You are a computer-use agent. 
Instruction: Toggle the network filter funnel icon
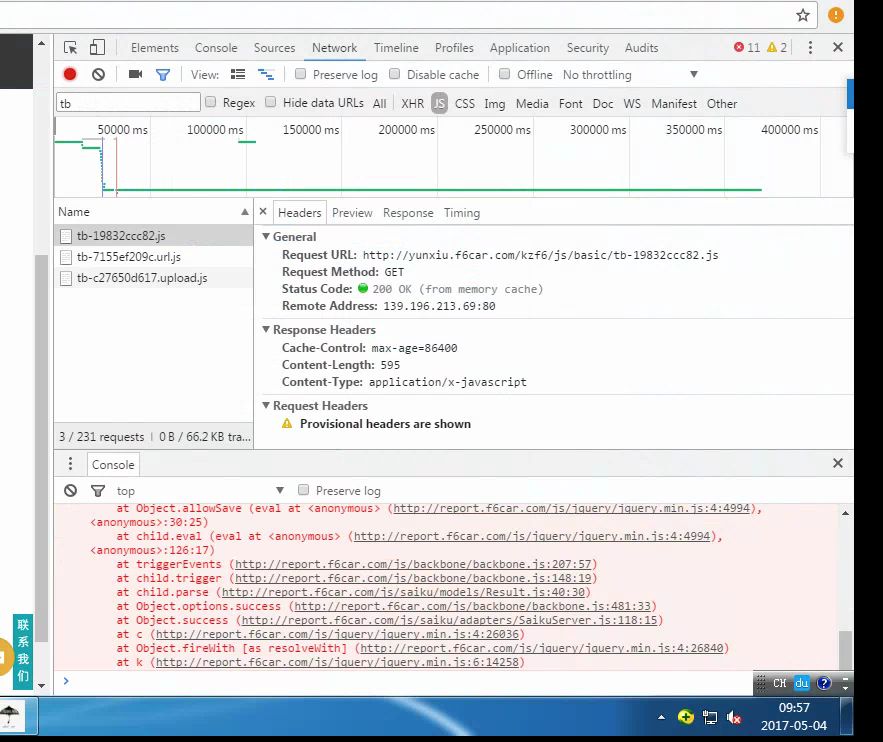tap(163, 75)
